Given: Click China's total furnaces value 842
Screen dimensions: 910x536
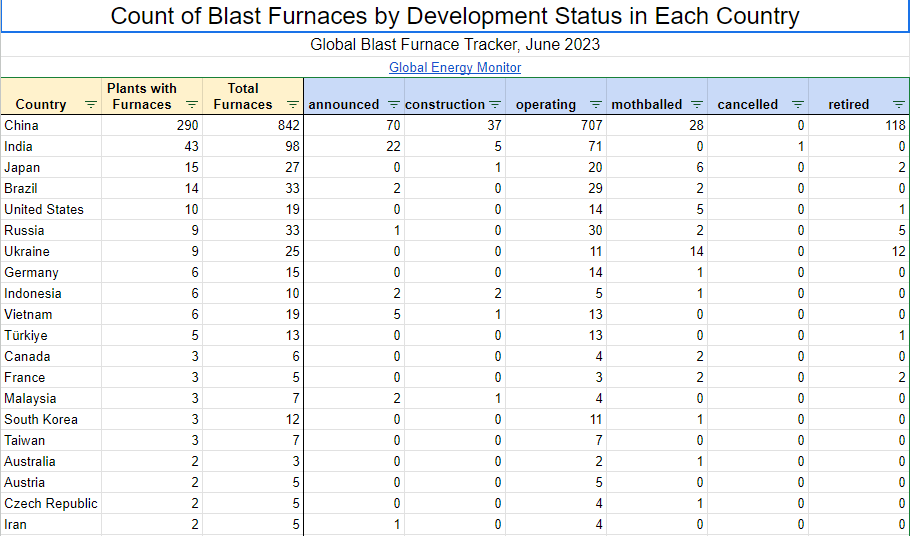Looking at the screenshot, I should (x=288, y=125).
